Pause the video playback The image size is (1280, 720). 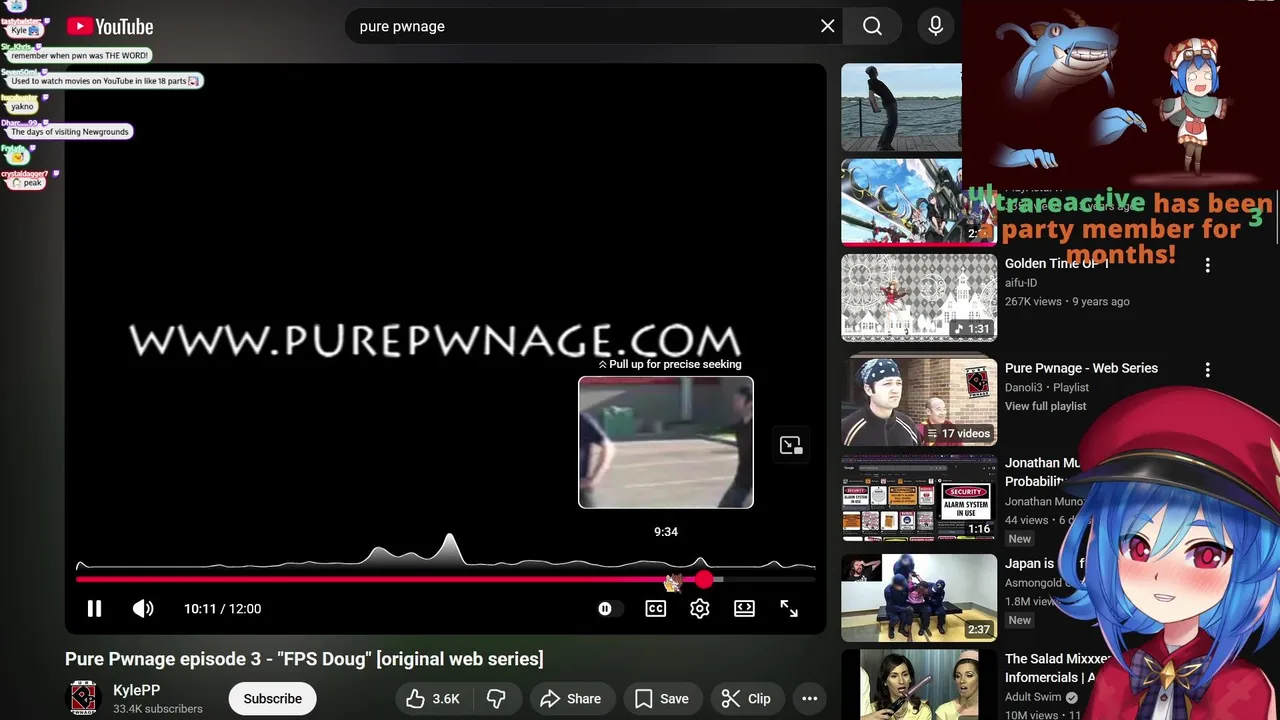[94, 608]
